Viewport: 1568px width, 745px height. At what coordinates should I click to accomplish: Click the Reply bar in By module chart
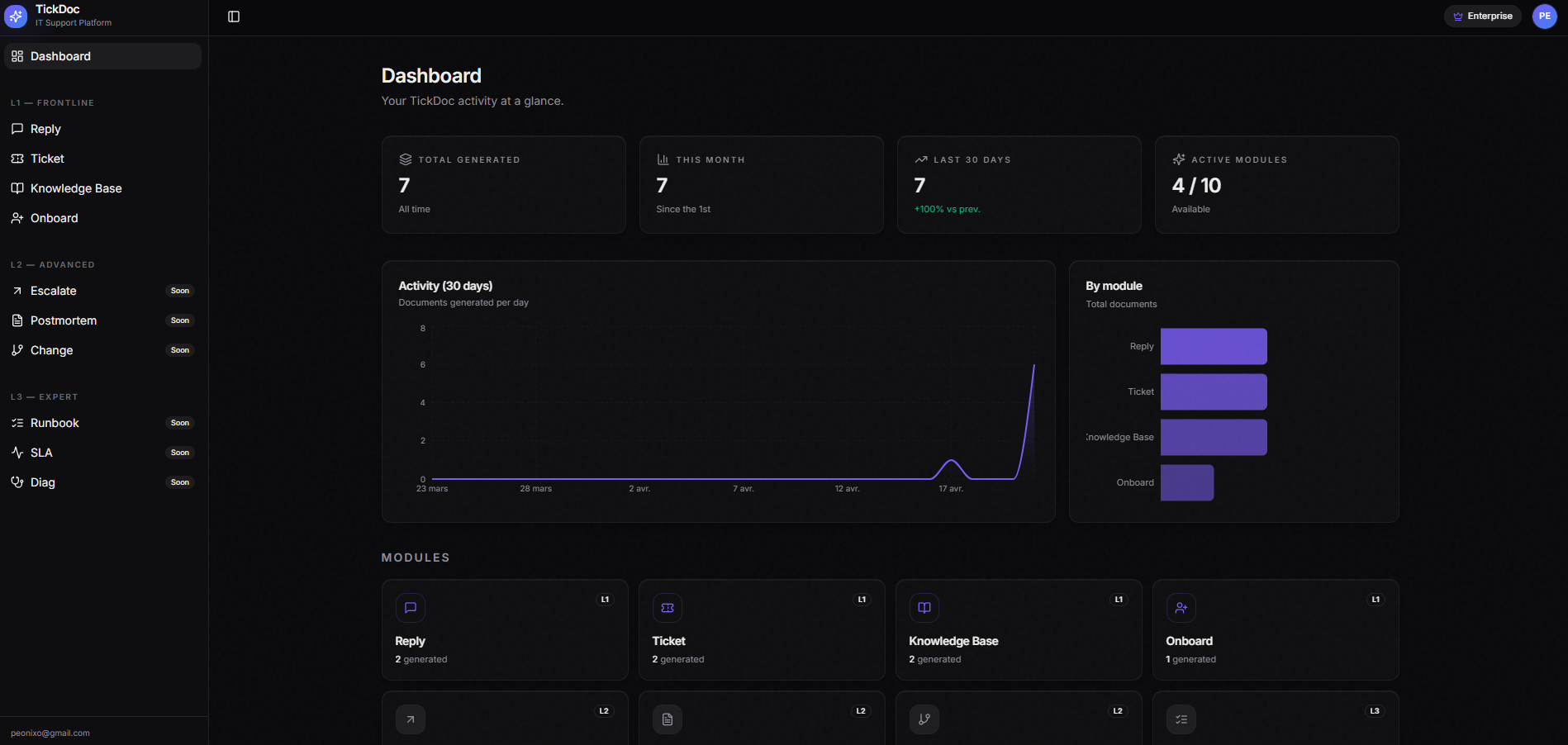pyautogui.click(x=1213, y=346)
